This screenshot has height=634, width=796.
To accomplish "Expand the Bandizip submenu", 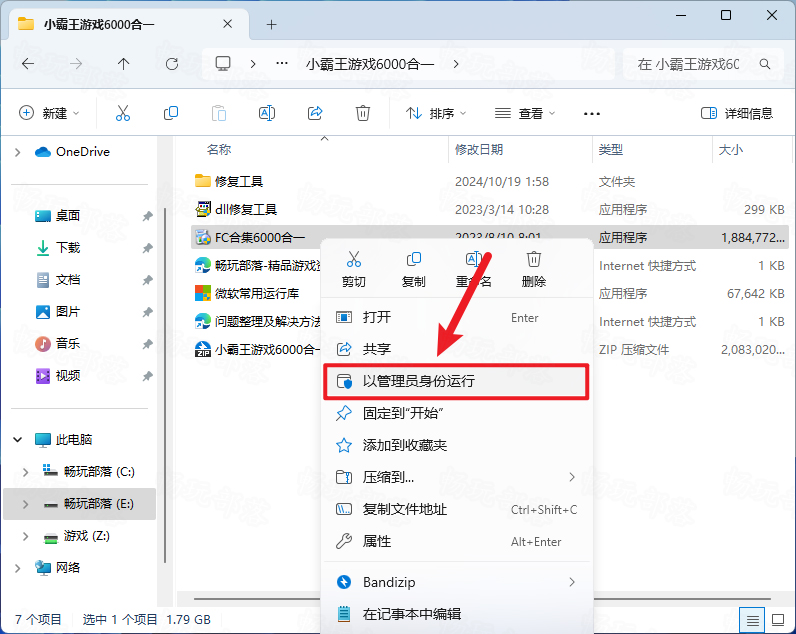I will (x=572, y=582).
